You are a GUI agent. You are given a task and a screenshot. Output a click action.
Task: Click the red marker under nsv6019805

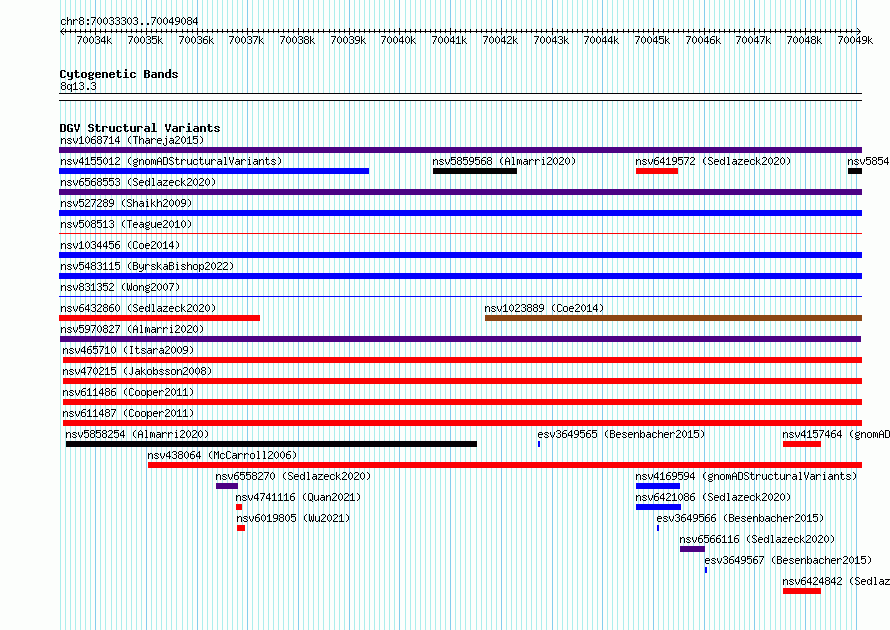click(241, 528)
